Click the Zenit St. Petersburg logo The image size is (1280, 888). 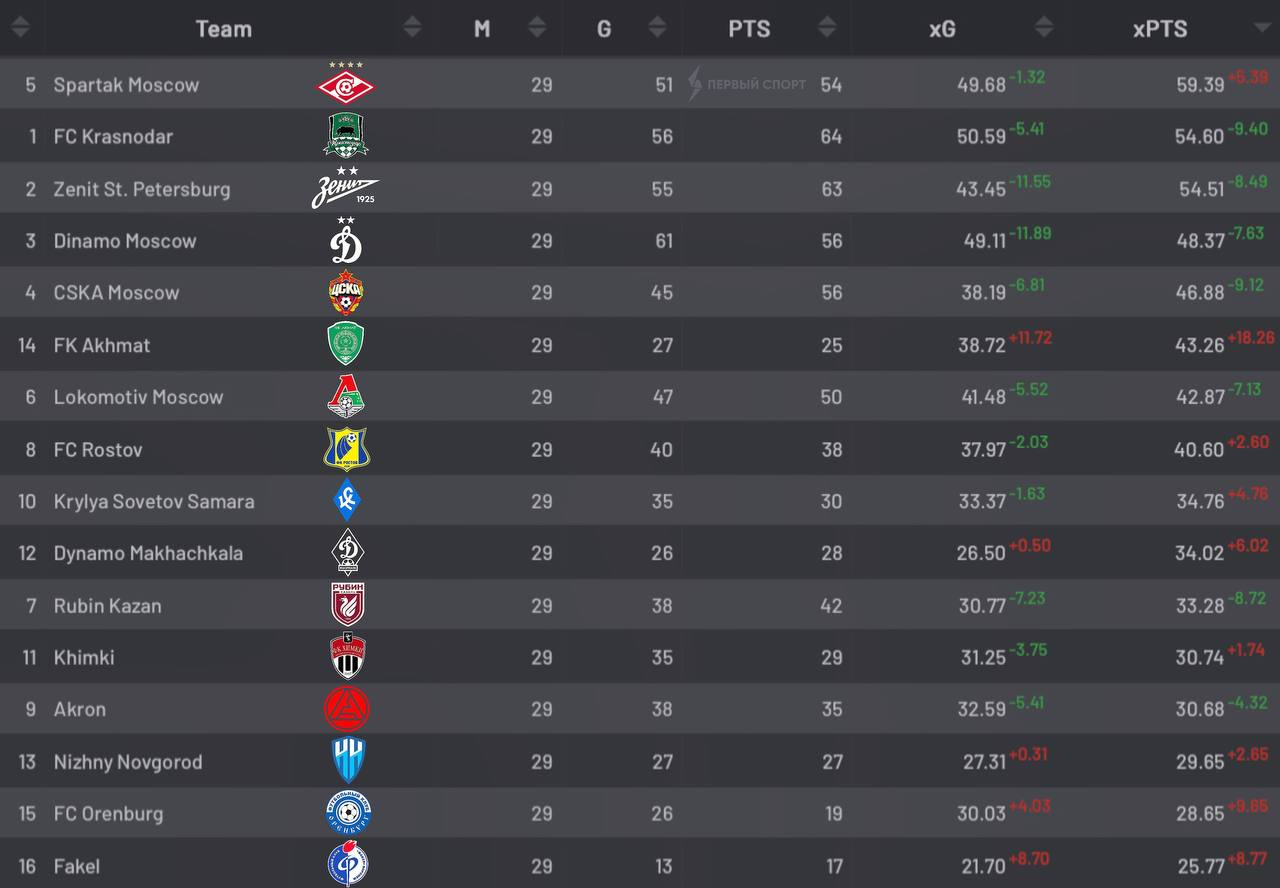345,188
